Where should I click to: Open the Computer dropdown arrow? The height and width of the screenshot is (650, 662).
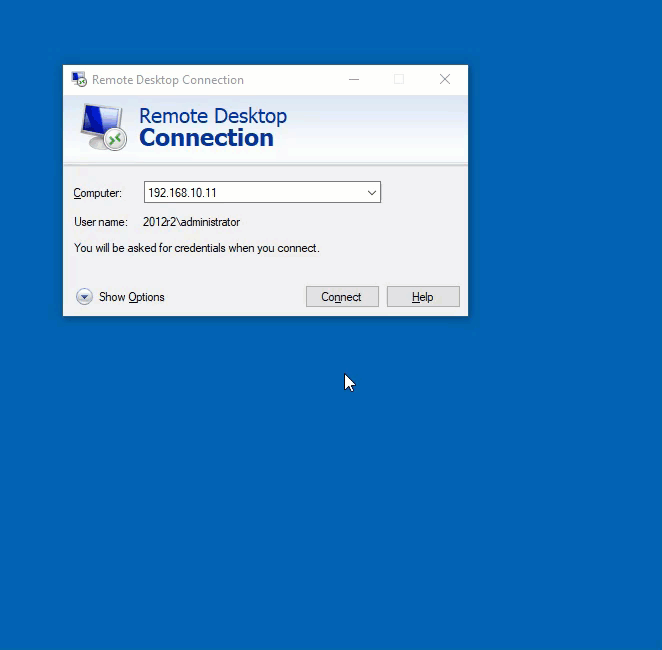tap(371, 193)
